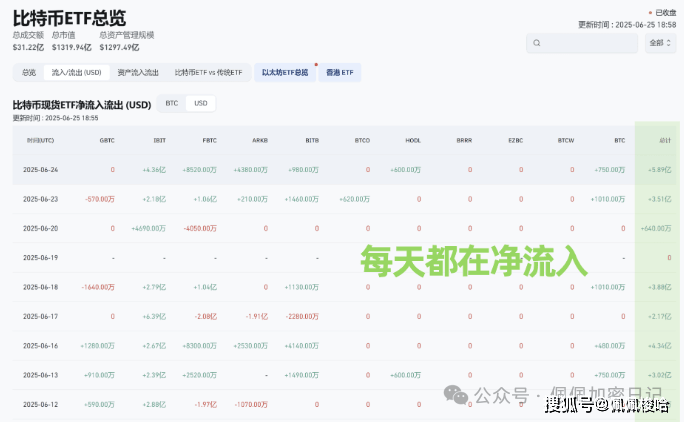Click the search magnifier icon

pos(537,43)
